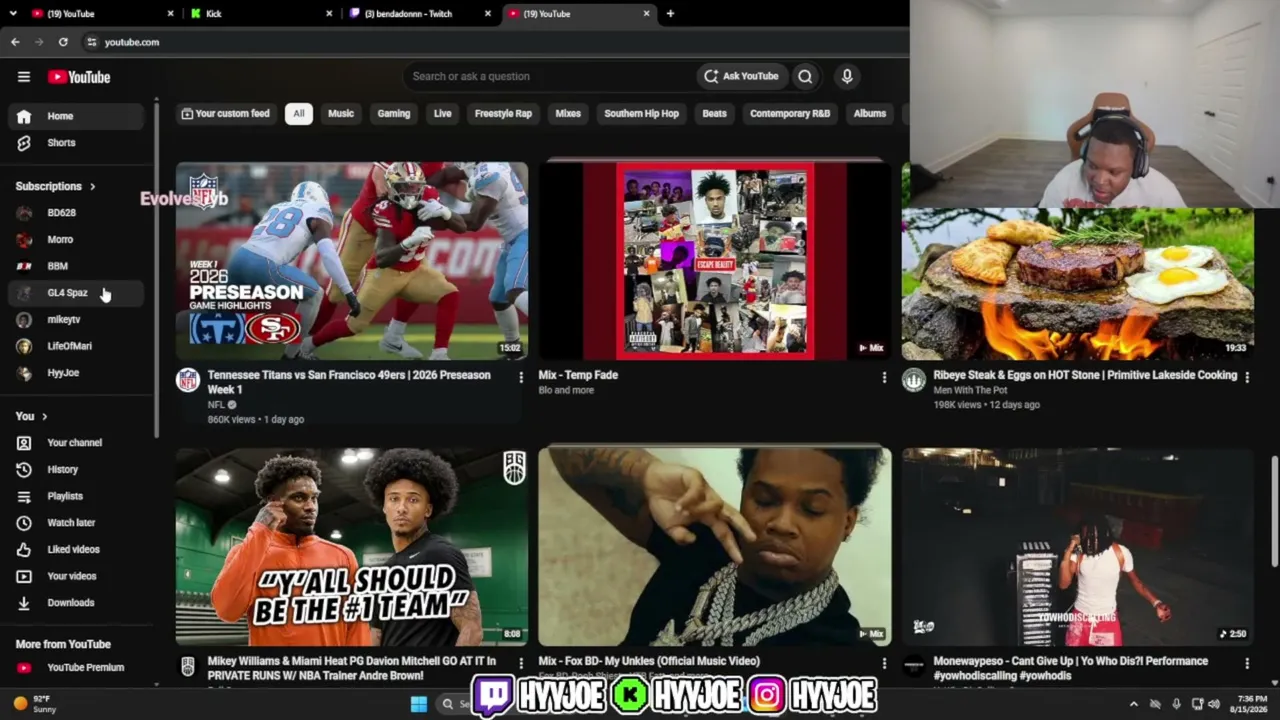Open Your channel in the sidebar

click(x=76, y=443)
